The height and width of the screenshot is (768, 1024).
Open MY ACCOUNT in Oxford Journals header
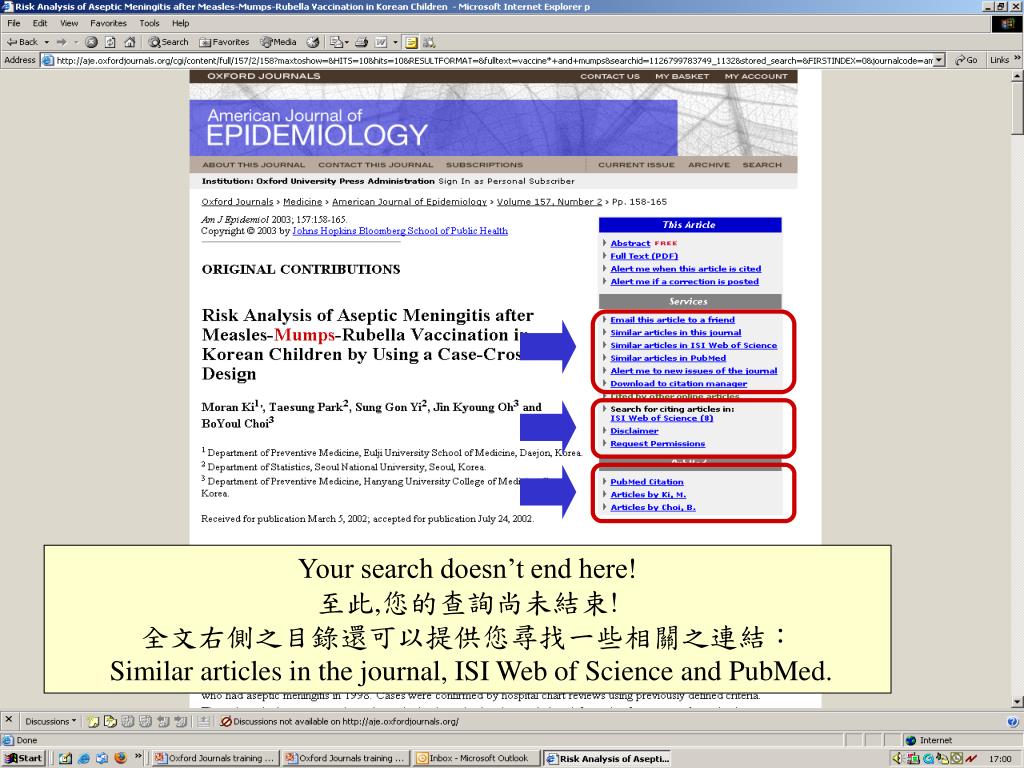tap(756, 76)
